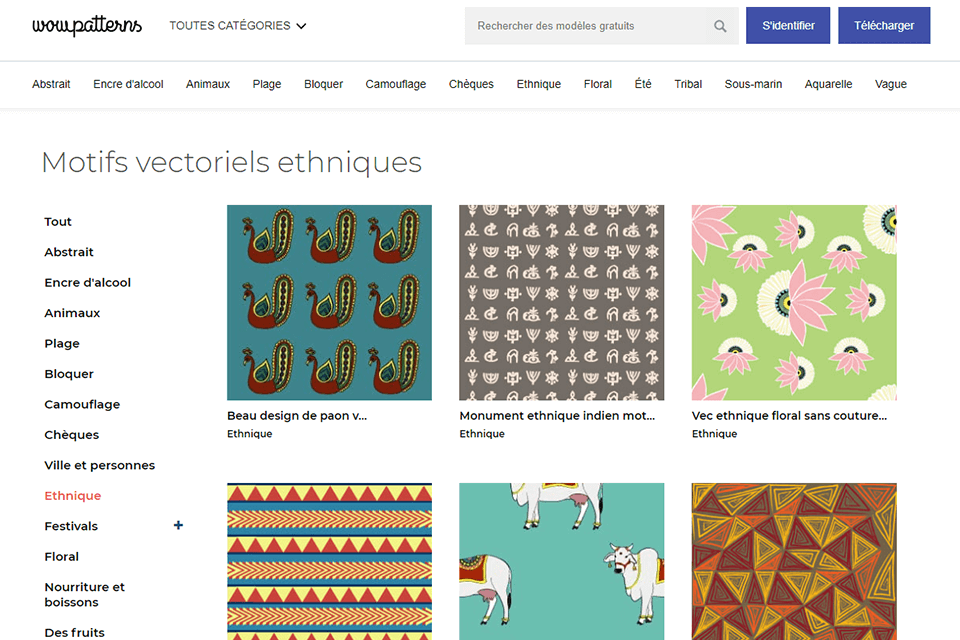Screen dimensions: 960x640
Task: Select Nourriture et boissons in the sidebar
Action: [84, 594]
